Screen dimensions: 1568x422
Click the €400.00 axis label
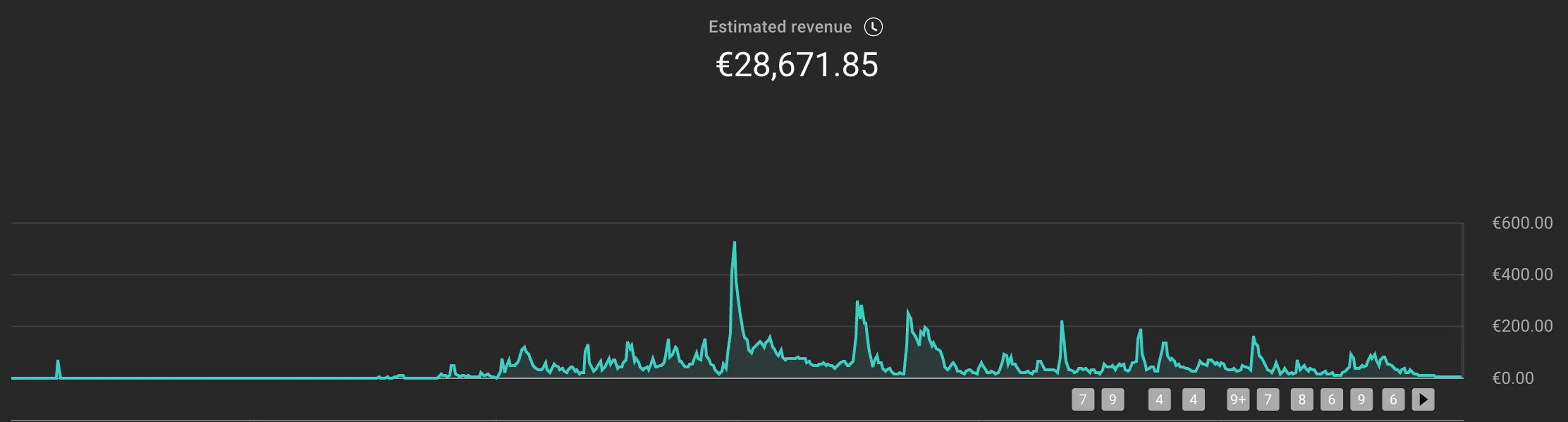(x=1522, y=275)
